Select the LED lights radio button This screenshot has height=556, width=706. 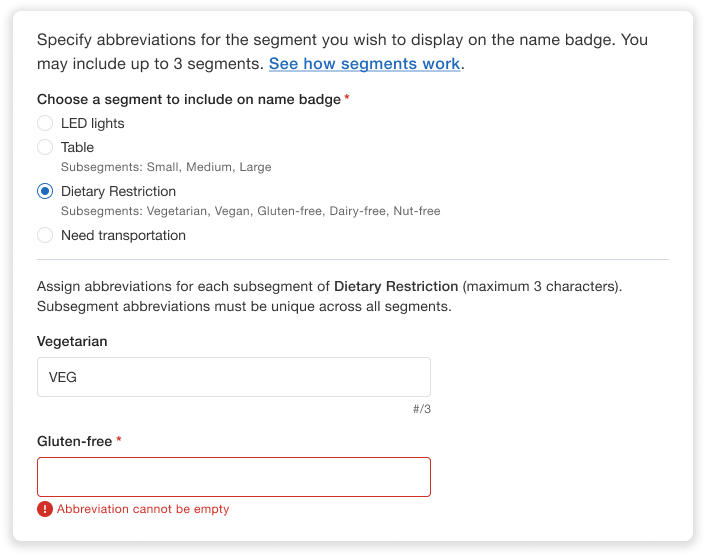45,123
